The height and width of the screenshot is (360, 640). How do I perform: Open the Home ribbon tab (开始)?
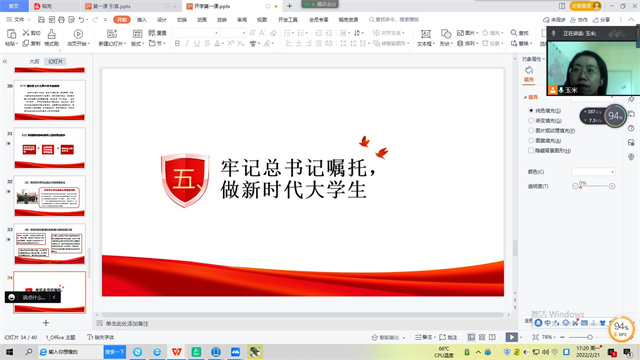point(122,20)
